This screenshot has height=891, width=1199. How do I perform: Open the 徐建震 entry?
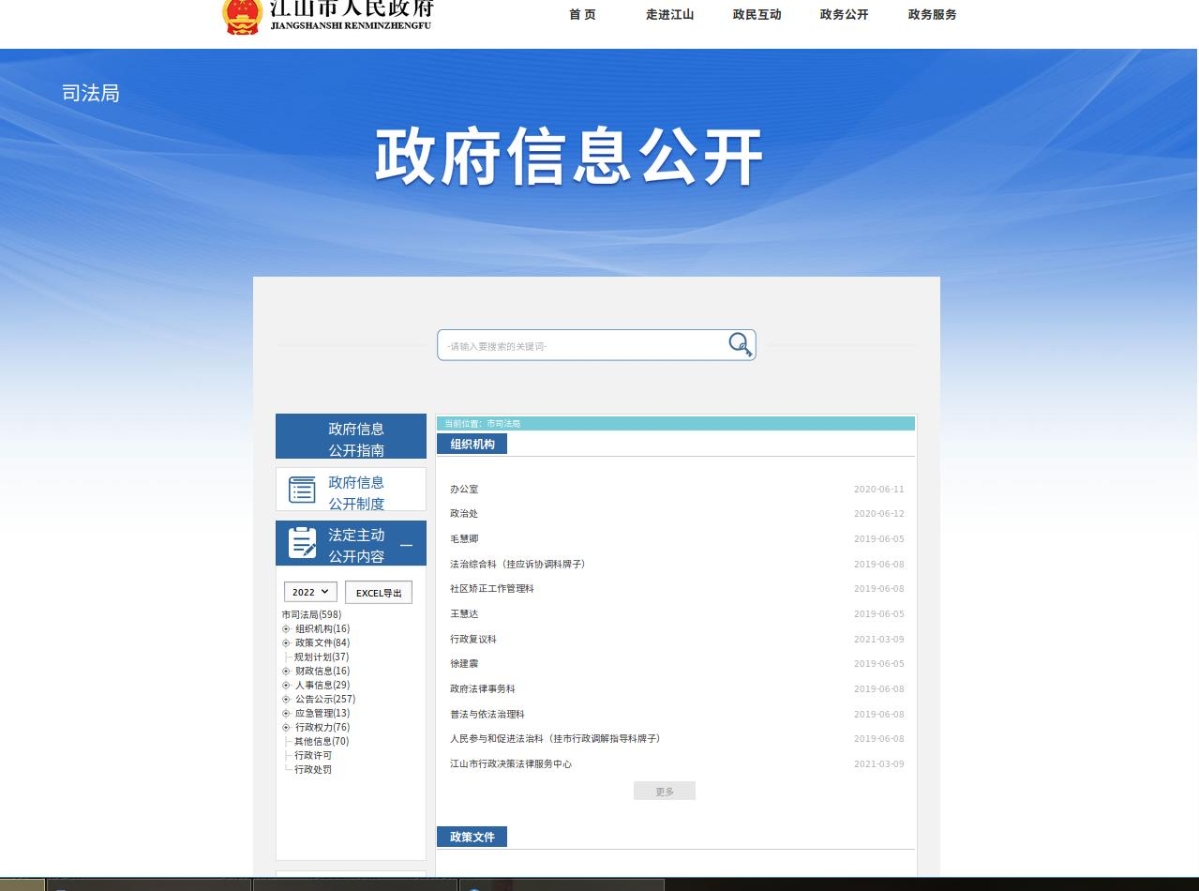[464, 663]
